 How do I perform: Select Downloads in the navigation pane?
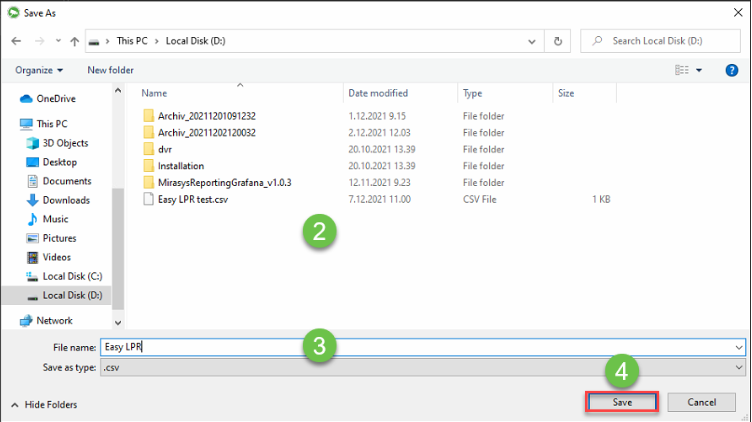tap(66, 200)
